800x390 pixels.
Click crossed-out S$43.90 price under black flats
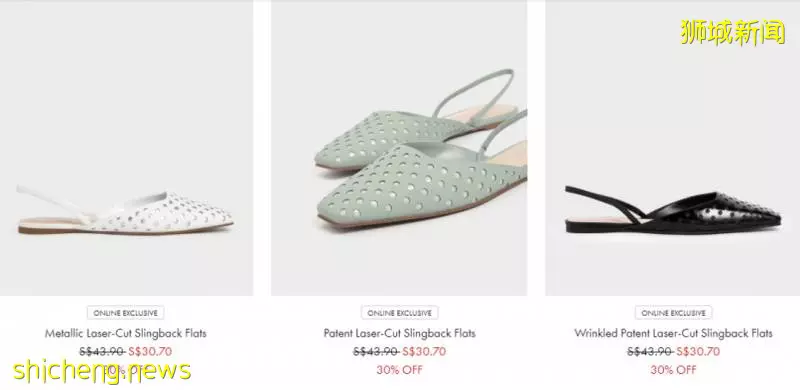coord(650,351)
